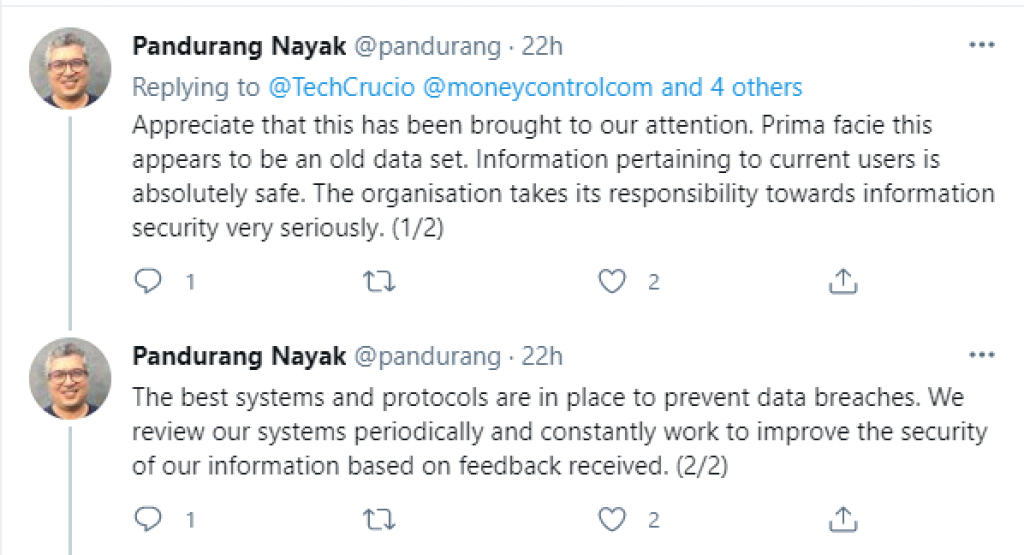Click Pandurang Nayak avatar on second tweet
Viewport: 1024px width, 555px height.
pyautogui.click(x=70, y=378)
